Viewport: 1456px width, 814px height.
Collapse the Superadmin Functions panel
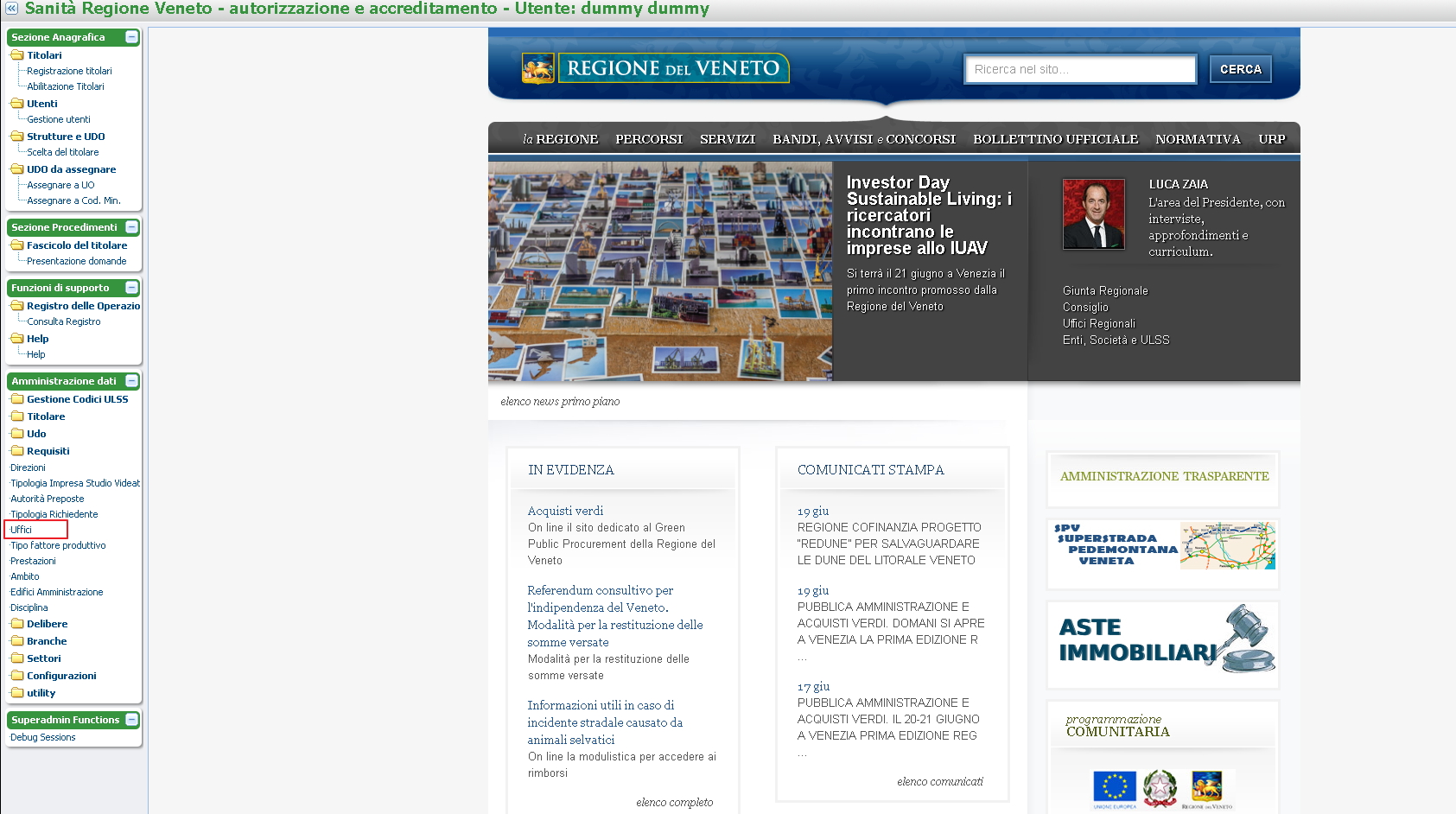tap(131, 720)
